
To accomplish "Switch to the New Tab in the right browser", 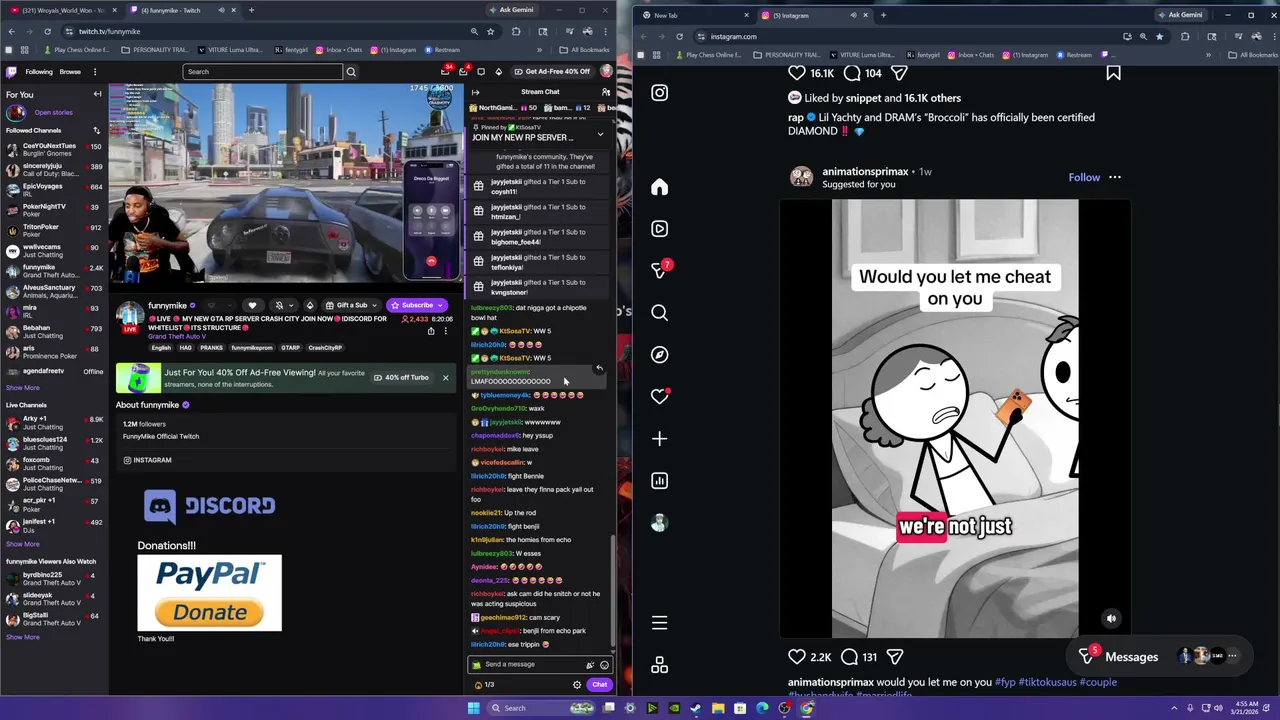I will [694, 15].
